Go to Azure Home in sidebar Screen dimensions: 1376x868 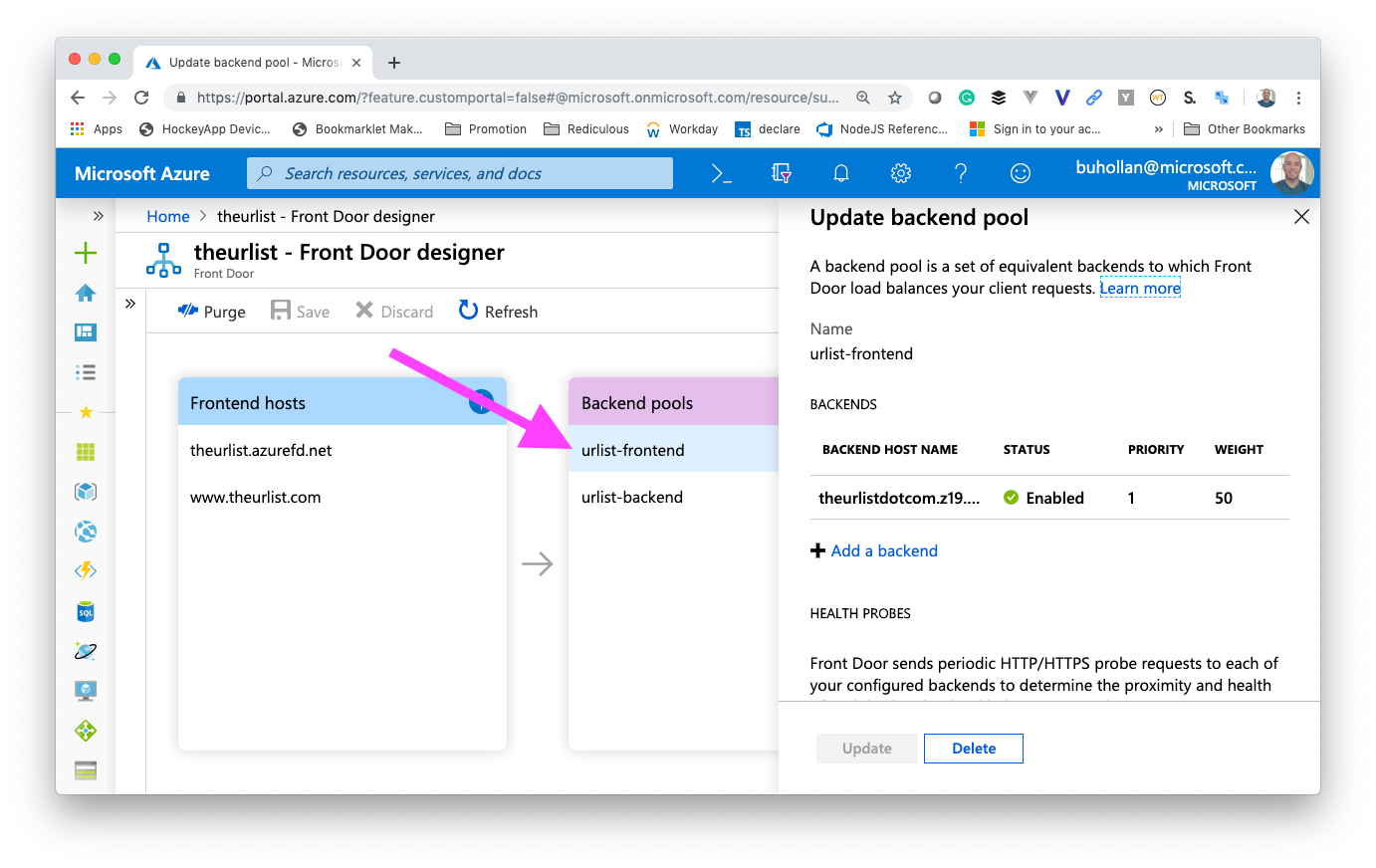tap(86, 293)
